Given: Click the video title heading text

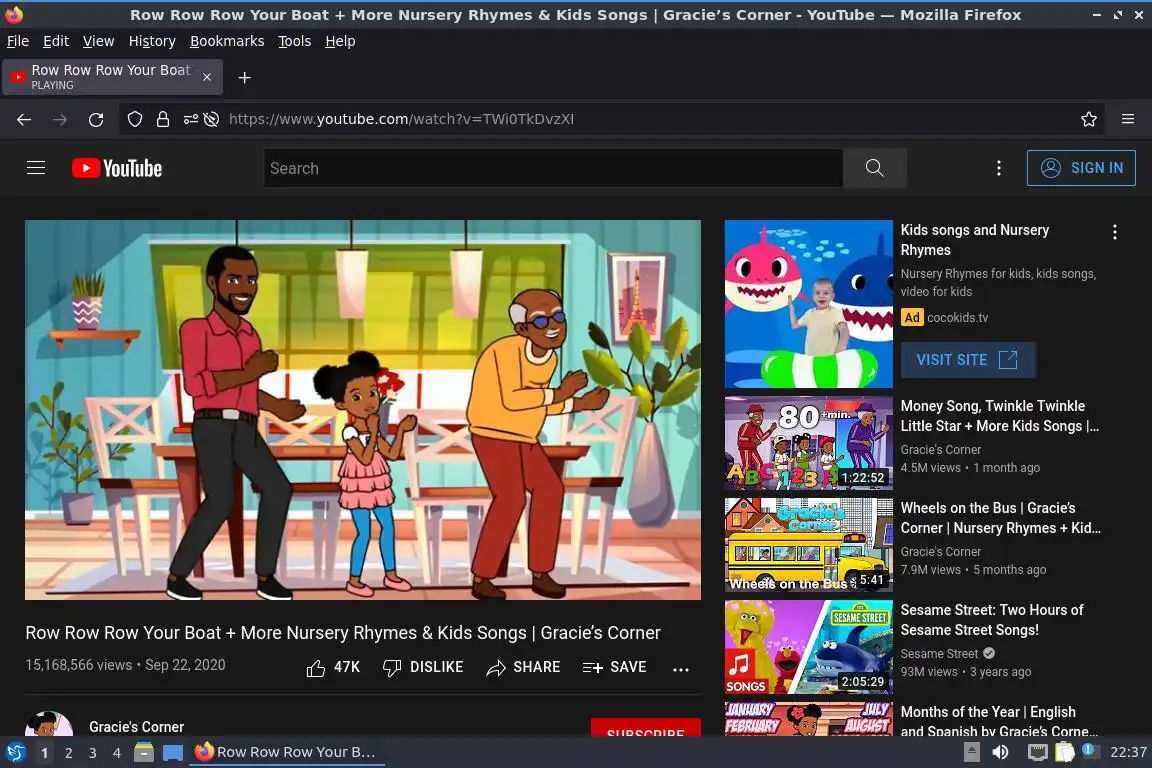Looking at the screenshot, I should (x=343, y=633).
